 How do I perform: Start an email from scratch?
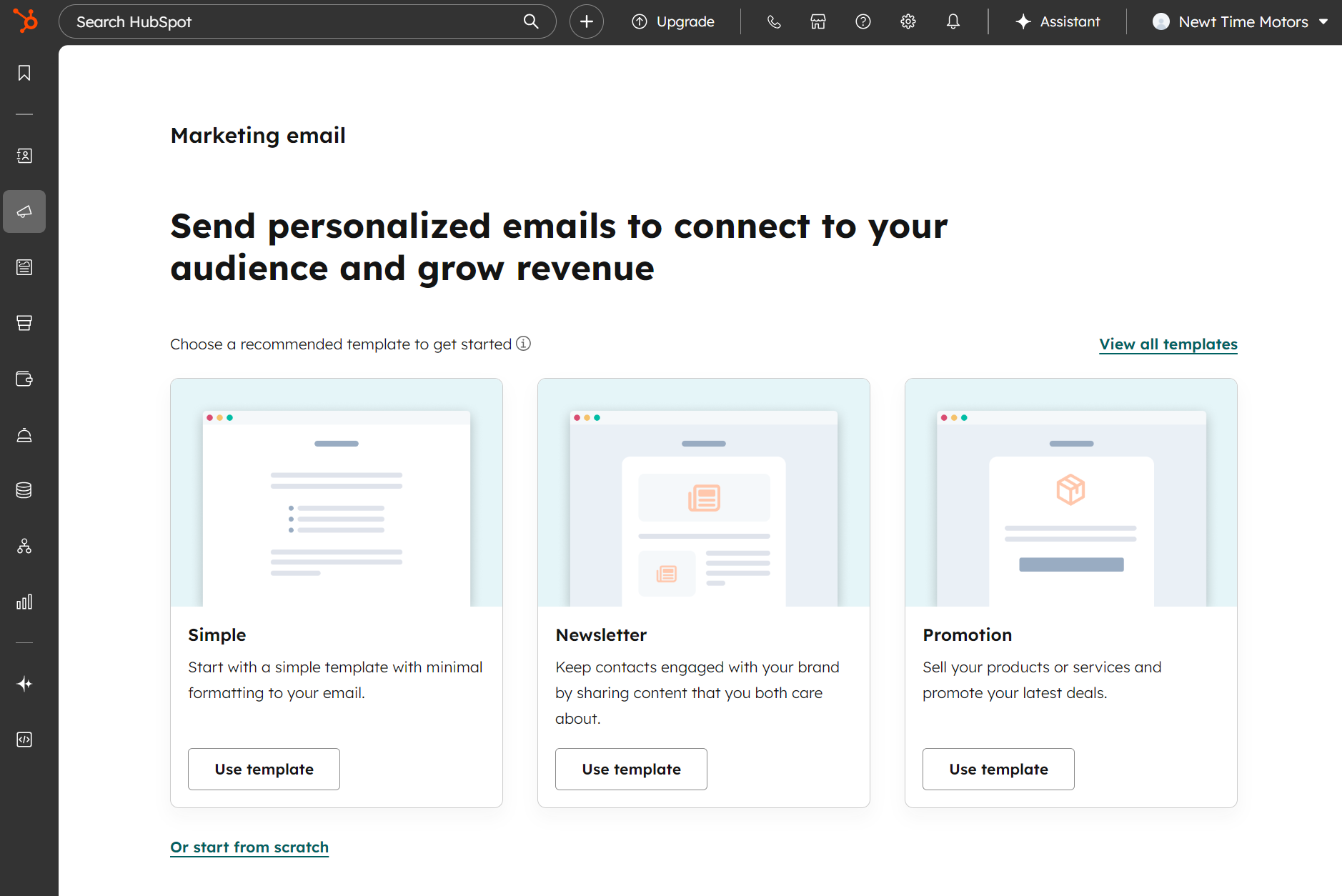[249, 847]
